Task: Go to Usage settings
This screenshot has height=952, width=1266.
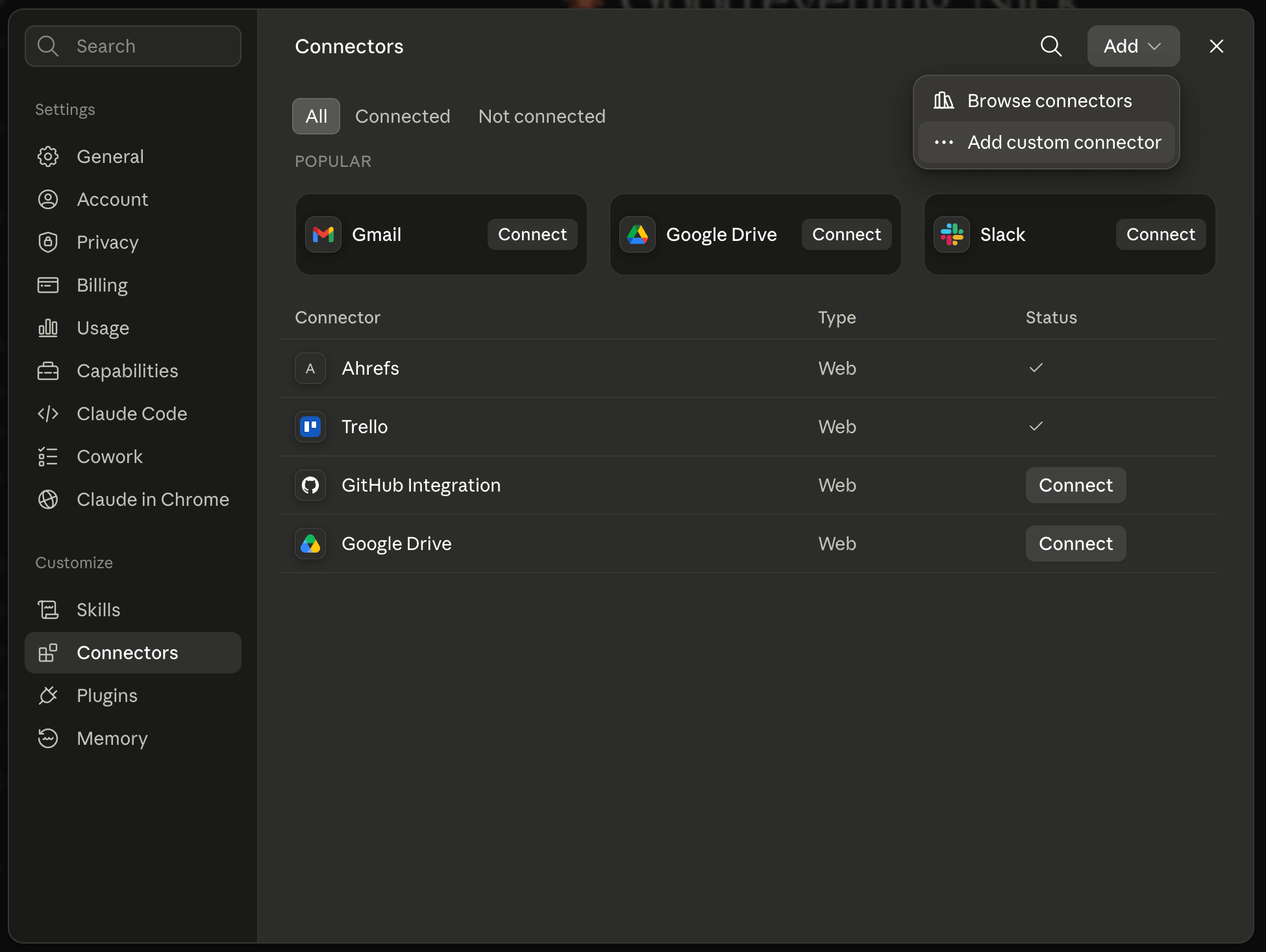Action: click(133, 328)
